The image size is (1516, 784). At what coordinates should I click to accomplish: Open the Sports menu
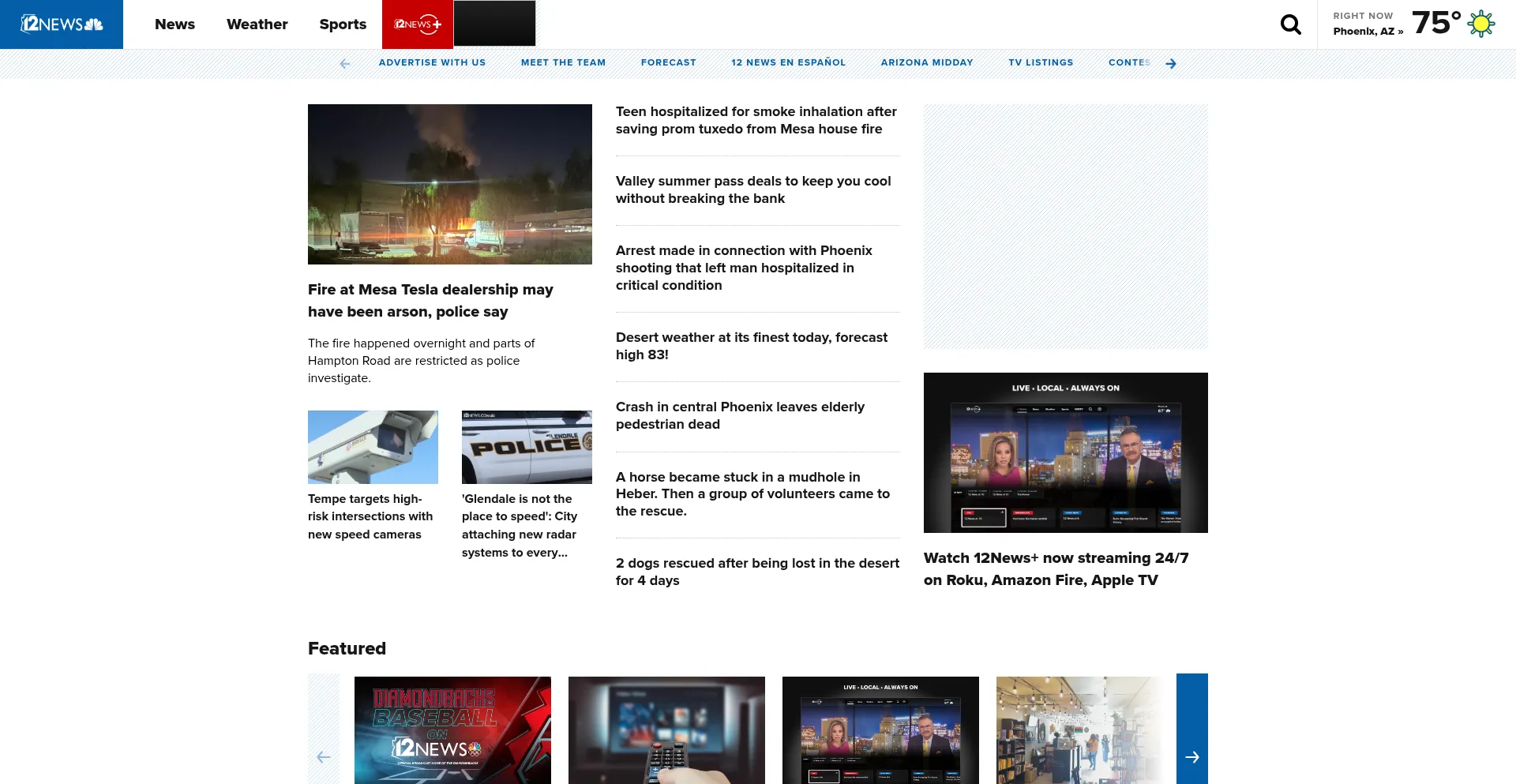[x=343, y=24]
